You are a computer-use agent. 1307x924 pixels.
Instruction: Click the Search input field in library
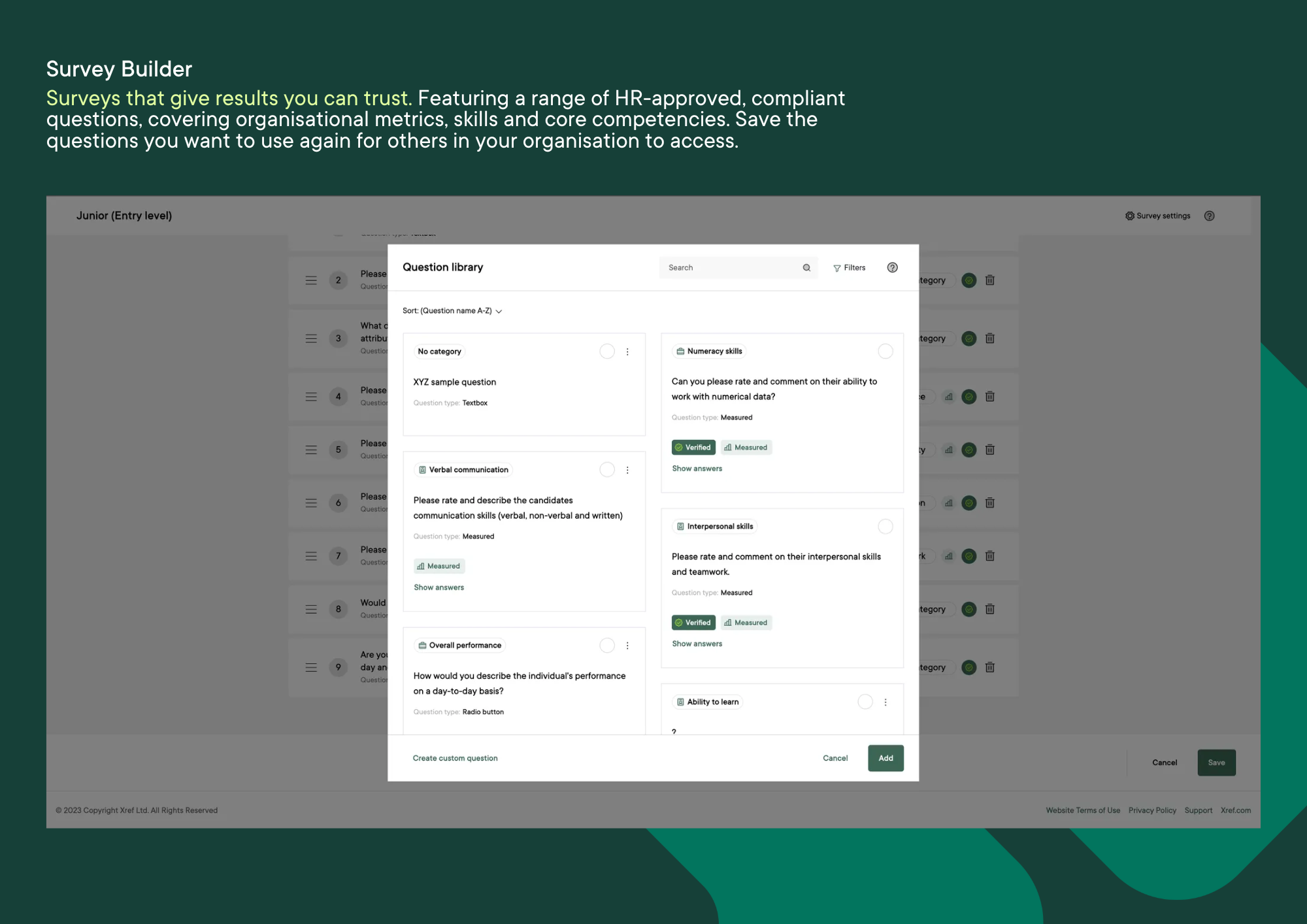pyautogui.click(x=735, y=267)
